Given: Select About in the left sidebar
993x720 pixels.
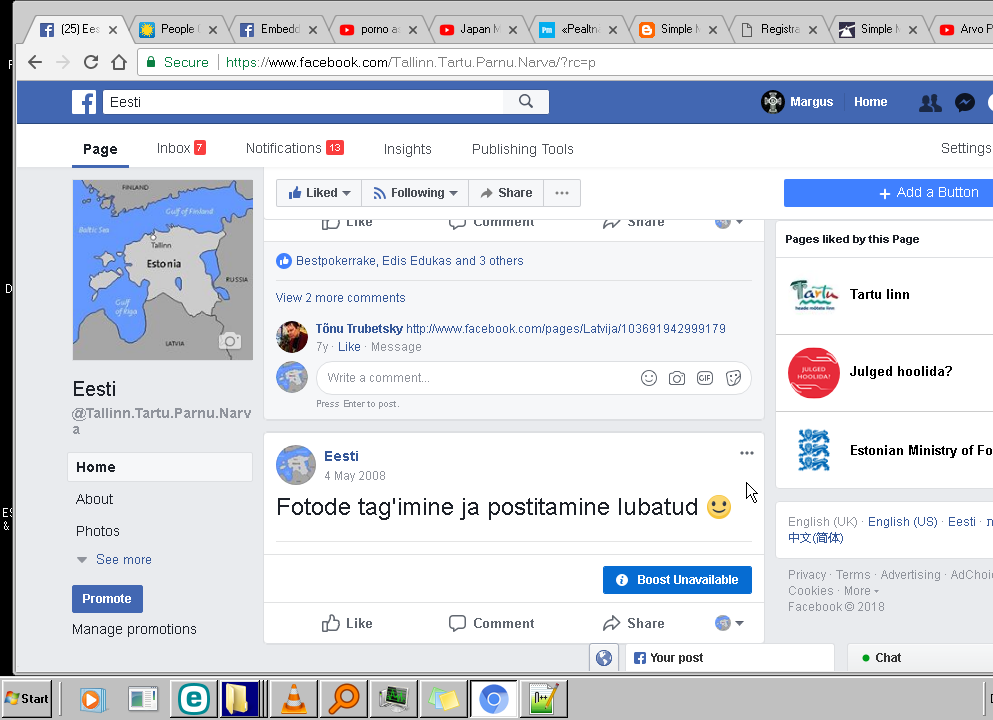Looking at the screenshot, I should pyautogui.click(x=94, y=499).
